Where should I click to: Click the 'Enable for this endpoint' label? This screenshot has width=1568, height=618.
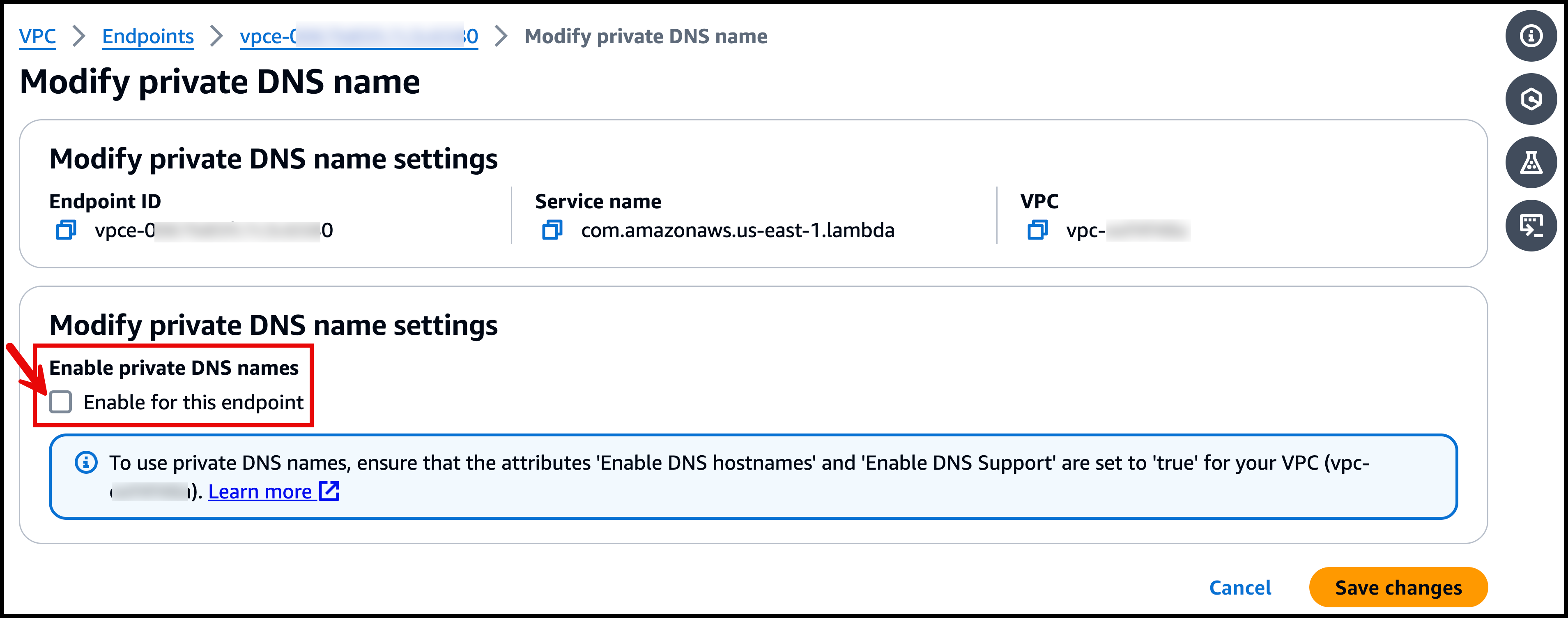coord(193,402)
